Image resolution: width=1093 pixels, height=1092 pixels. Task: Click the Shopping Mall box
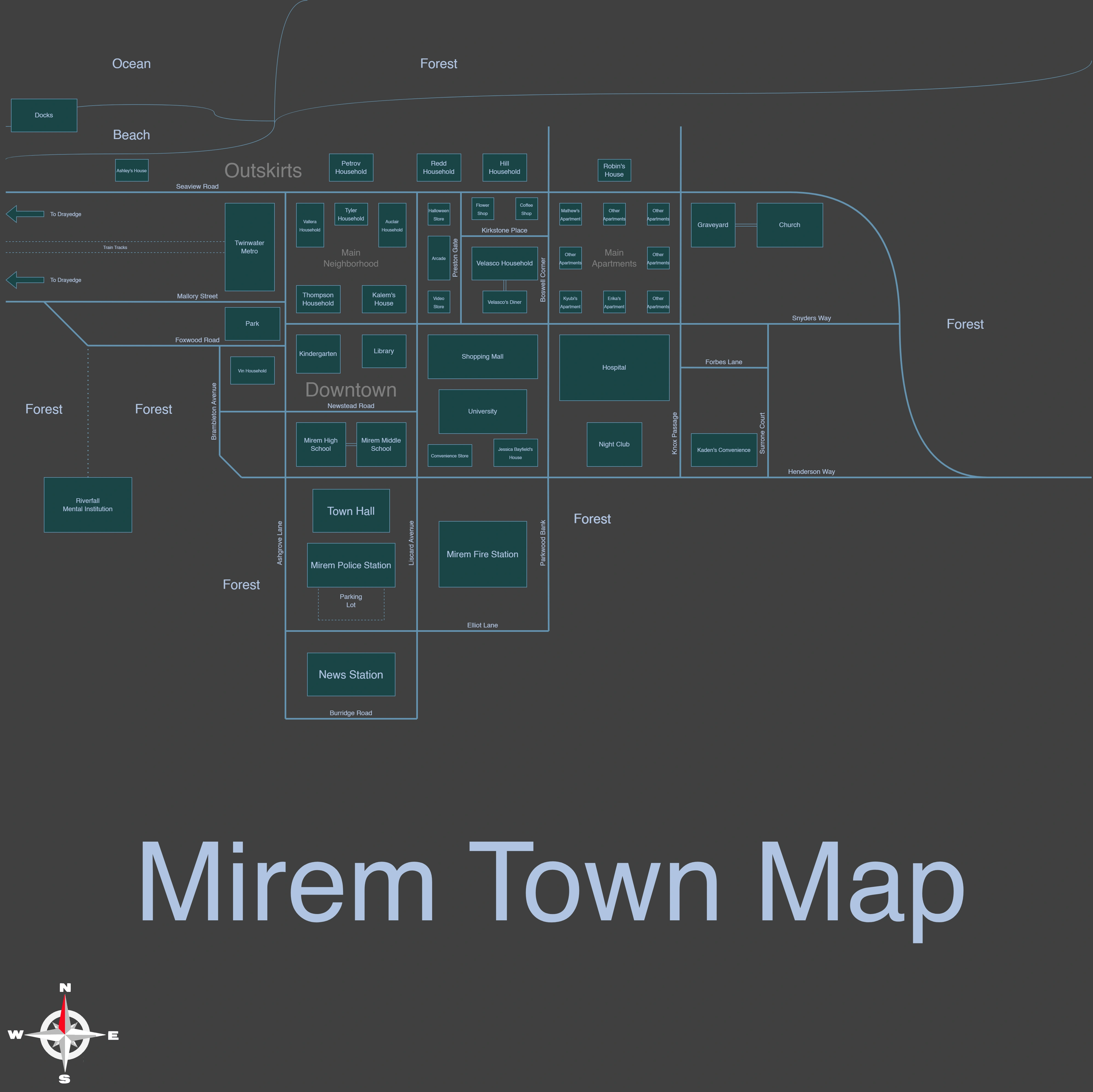coord(483,357)
